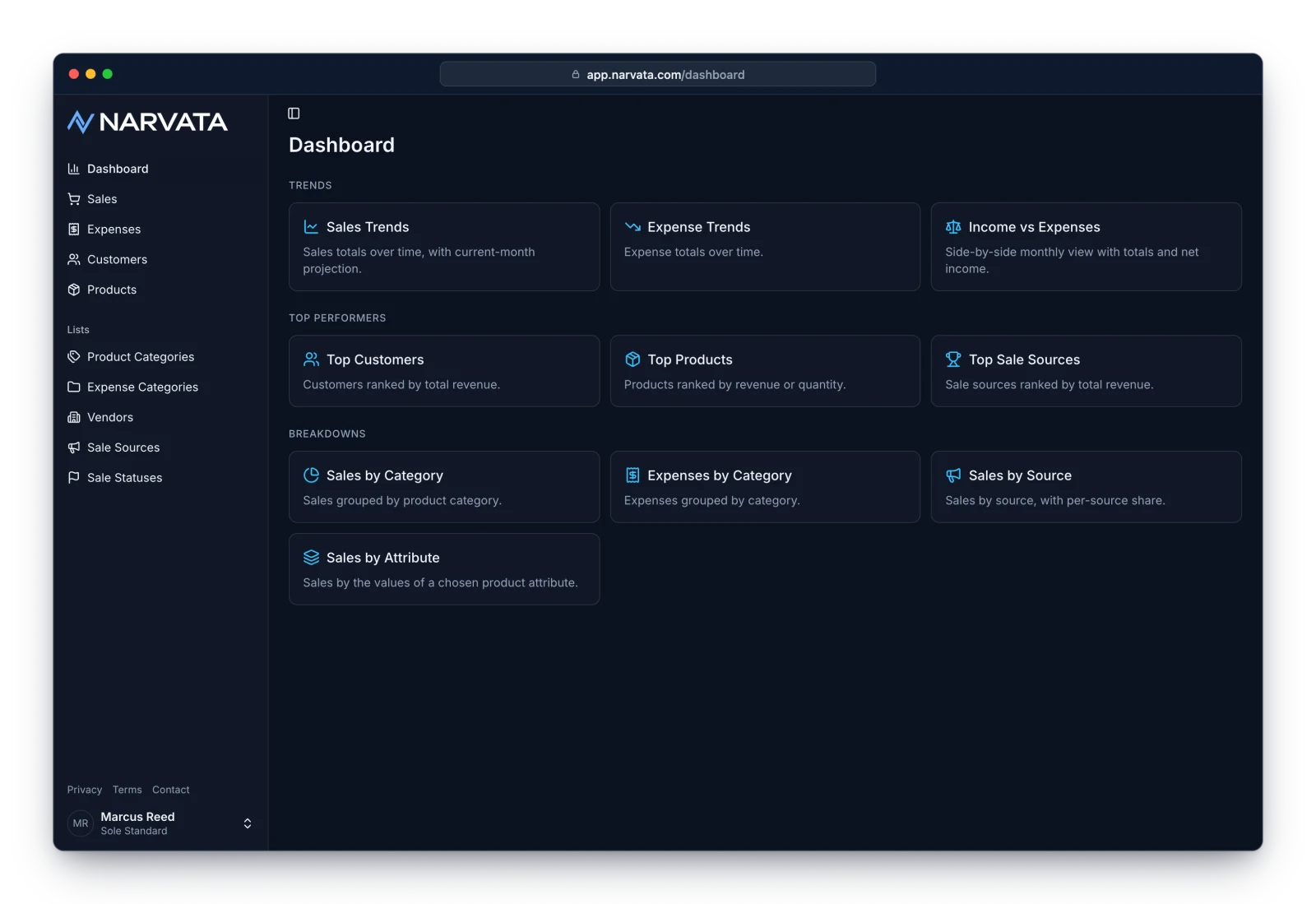Open the Contact link
1316x904 pixels.
171,790
